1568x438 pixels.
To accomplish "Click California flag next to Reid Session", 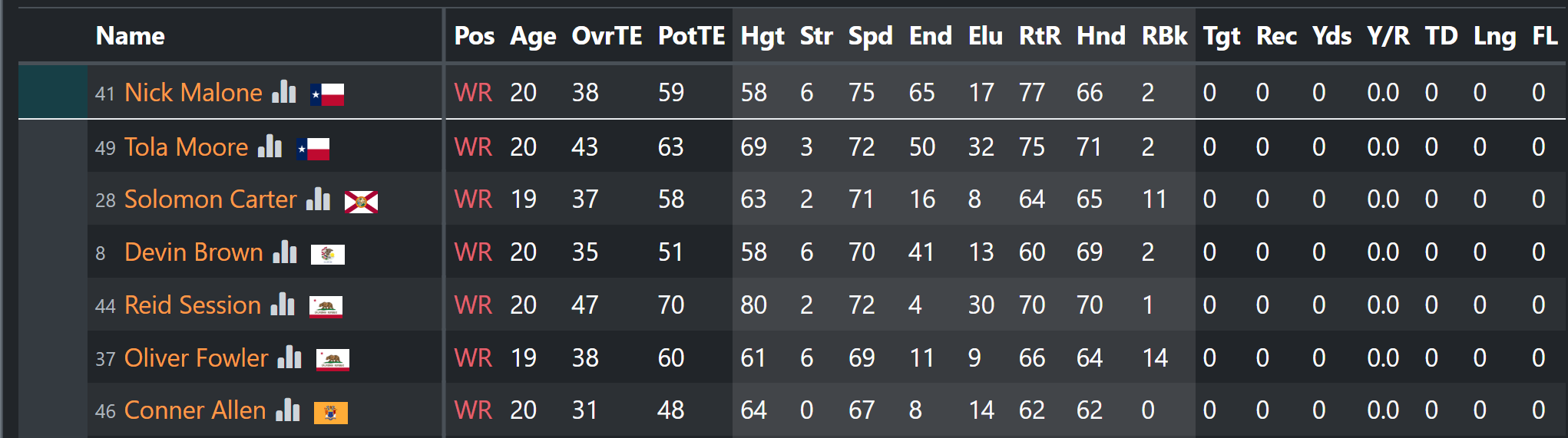I will click(x=326, y=307).
